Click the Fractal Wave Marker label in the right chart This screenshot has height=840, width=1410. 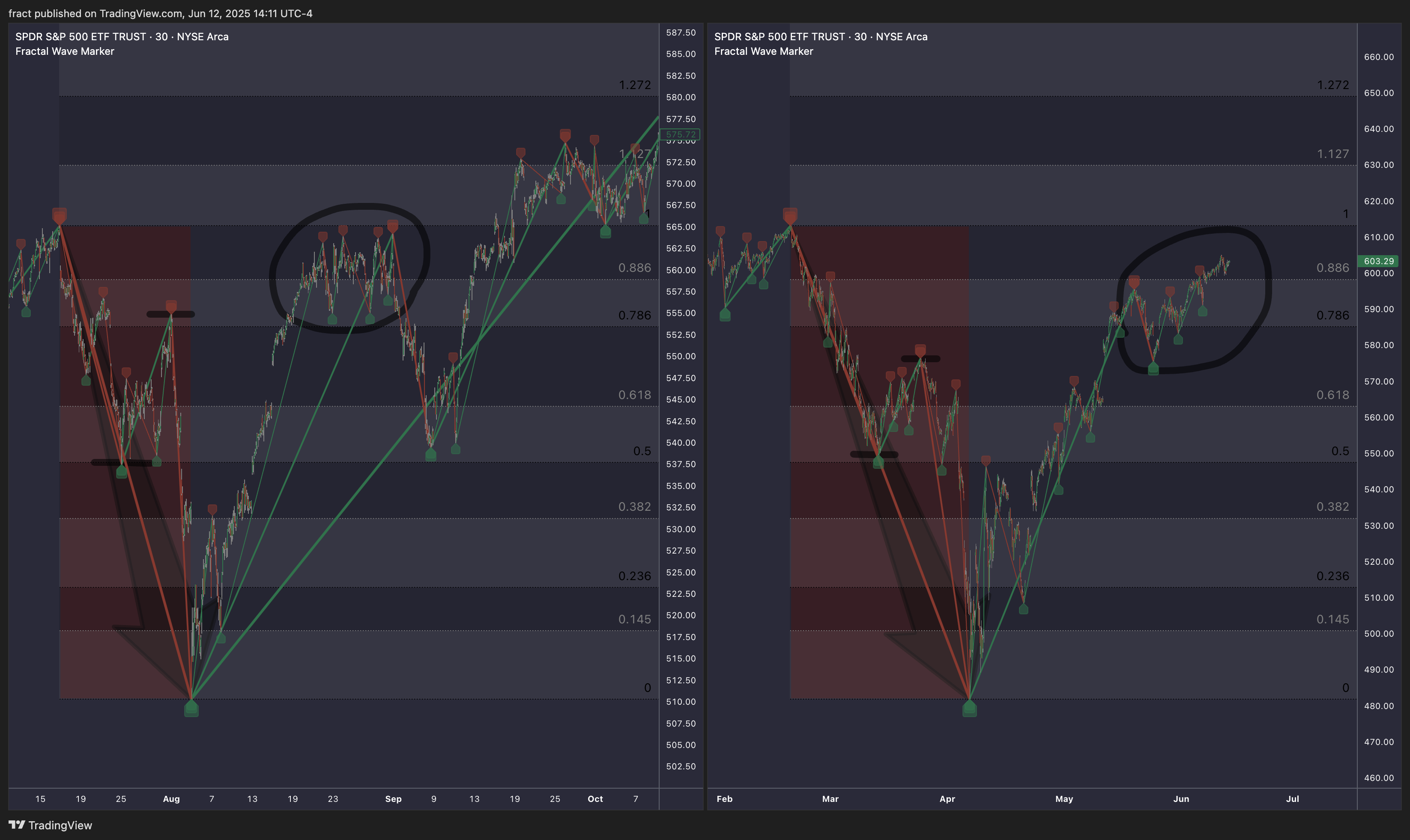(763, 51)
